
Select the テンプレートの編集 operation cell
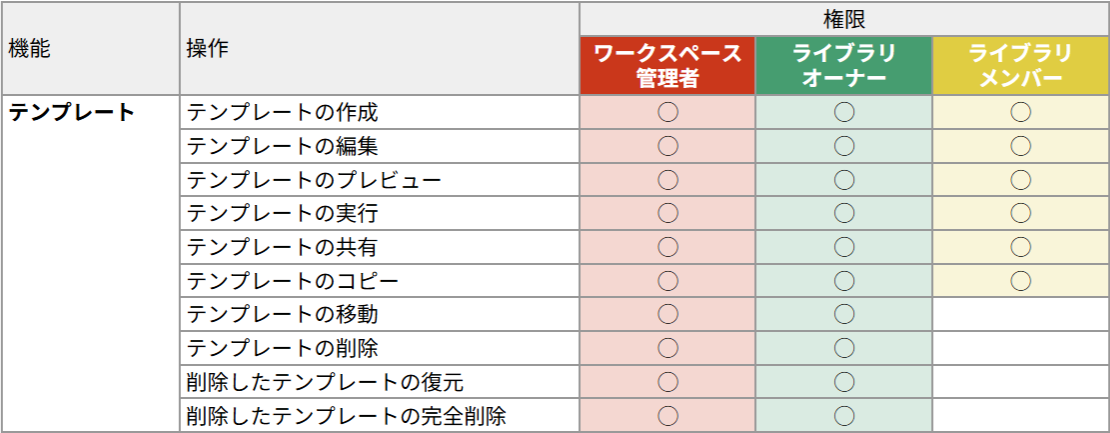[x=283, y=146]
